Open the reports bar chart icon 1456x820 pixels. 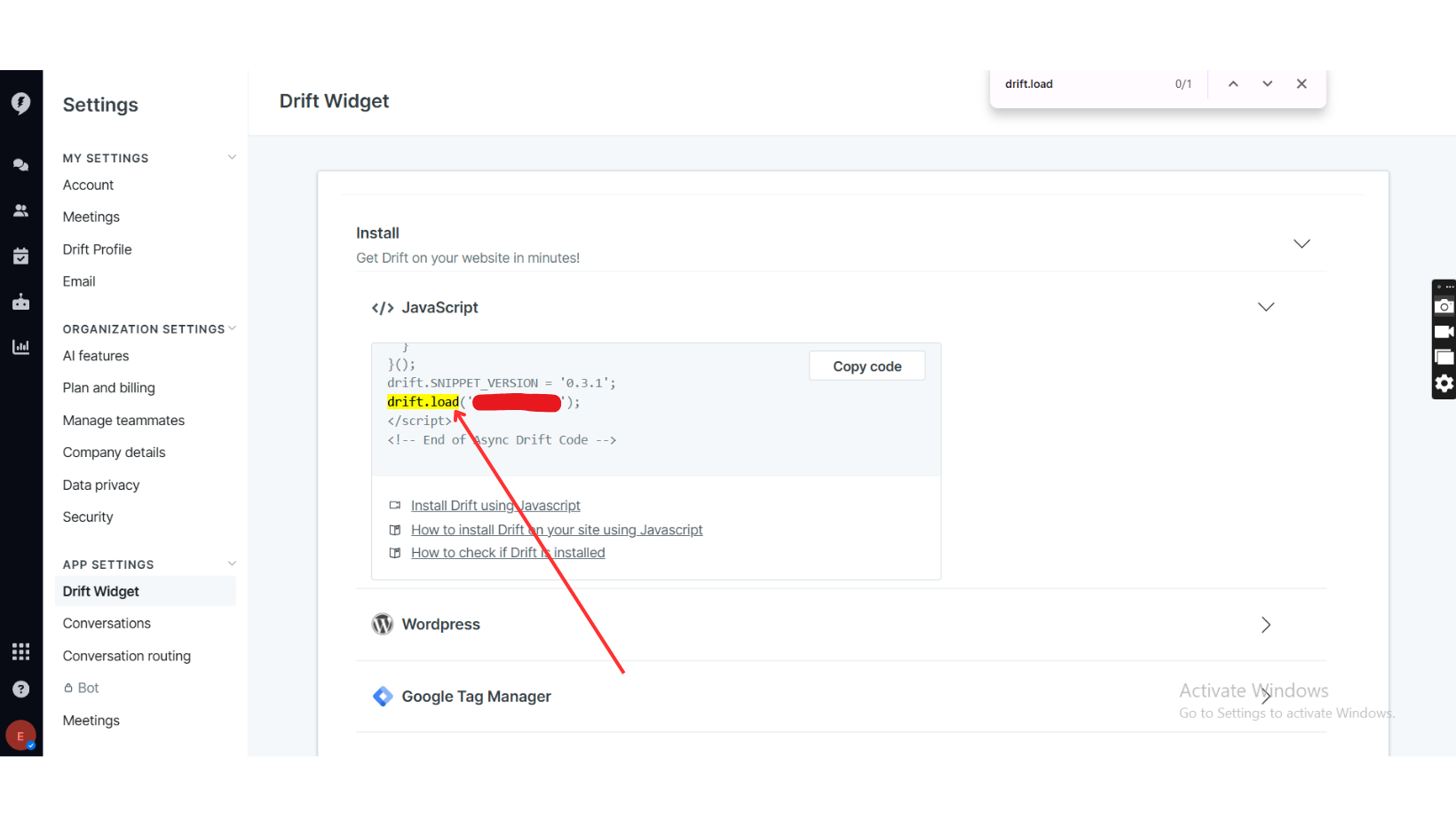(21, 347)
